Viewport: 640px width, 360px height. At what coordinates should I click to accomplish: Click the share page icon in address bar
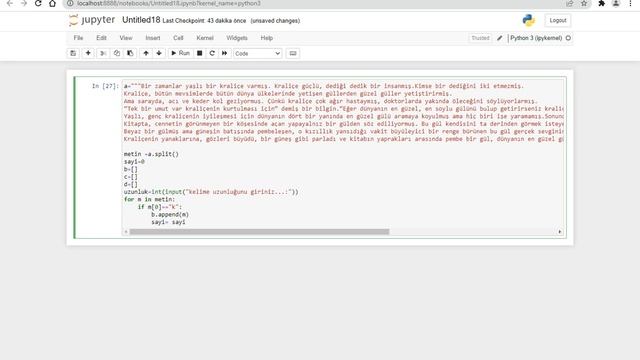(570, 4)
